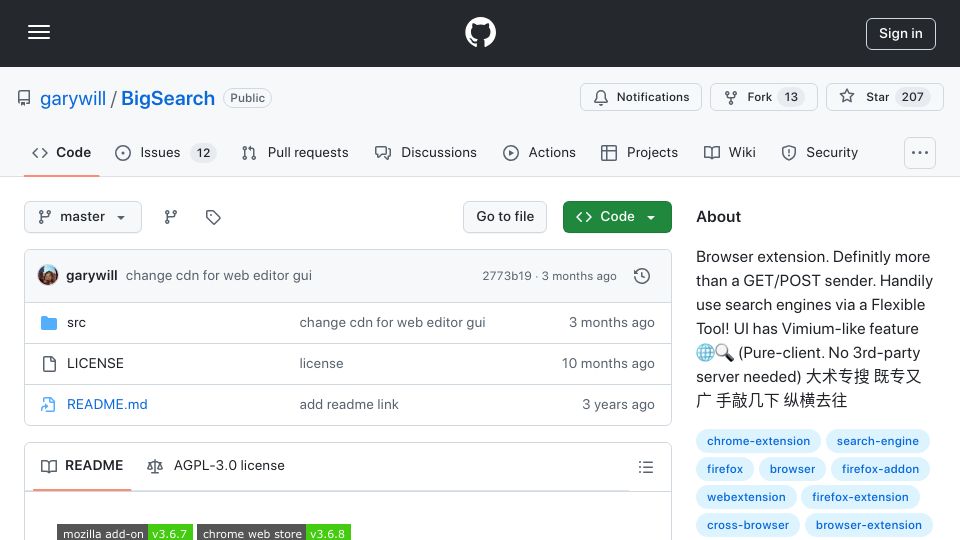The width and height of the screenshot is (960, 540).
Task: View branches via the branch icon
Action: tap(171, 217)
